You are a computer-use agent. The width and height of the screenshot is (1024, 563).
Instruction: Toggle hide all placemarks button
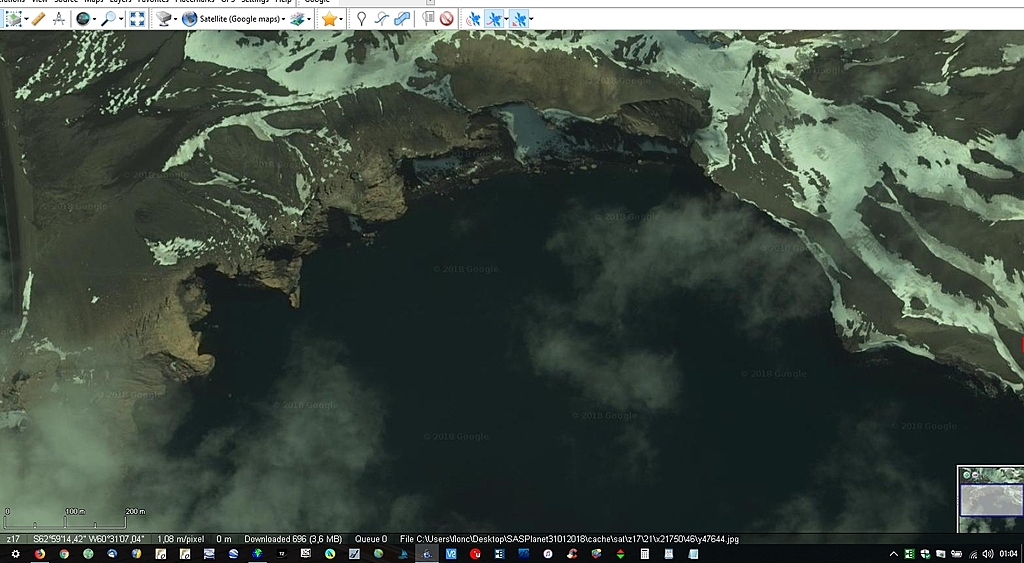447,19
